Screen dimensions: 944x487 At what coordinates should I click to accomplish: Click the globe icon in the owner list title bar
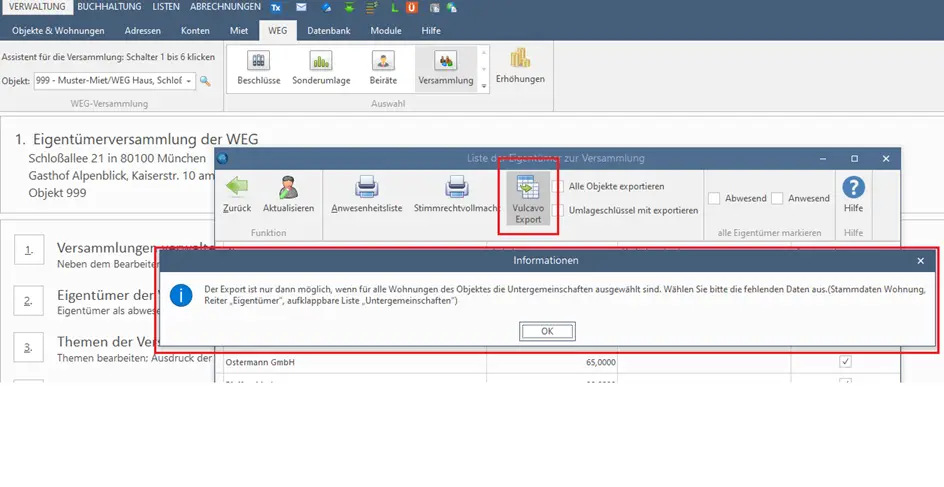(x=223, y=158)
